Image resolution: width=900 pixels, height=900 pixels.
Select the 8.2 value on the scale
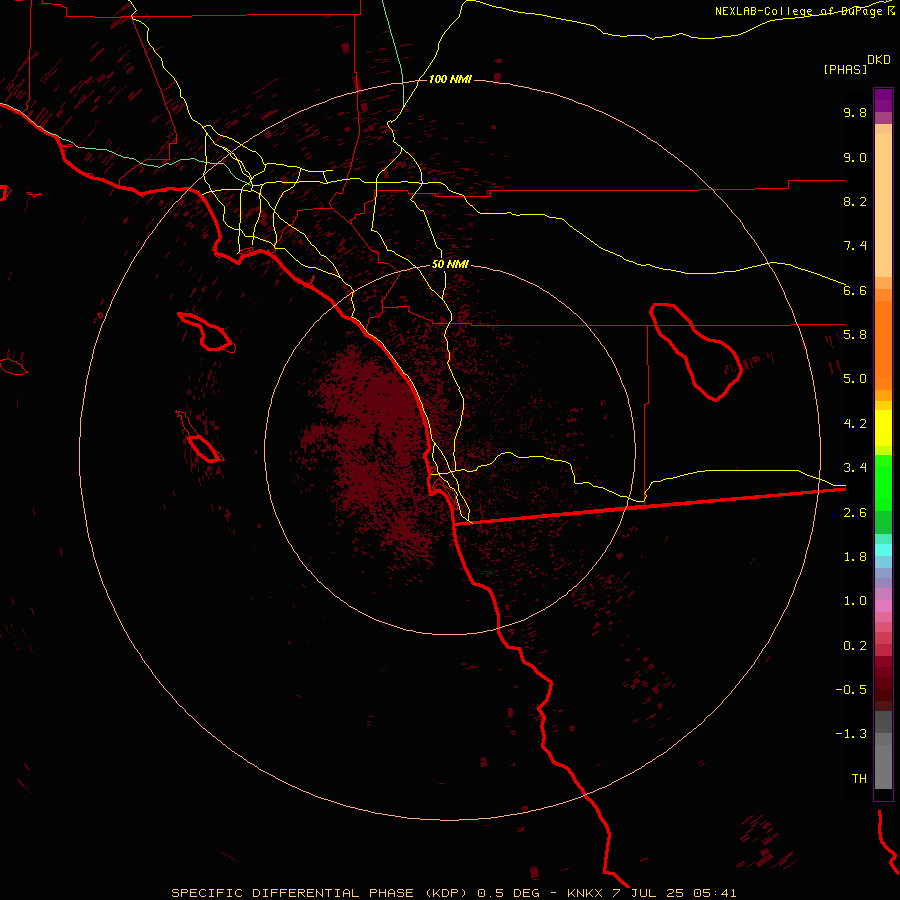[855, 201]
